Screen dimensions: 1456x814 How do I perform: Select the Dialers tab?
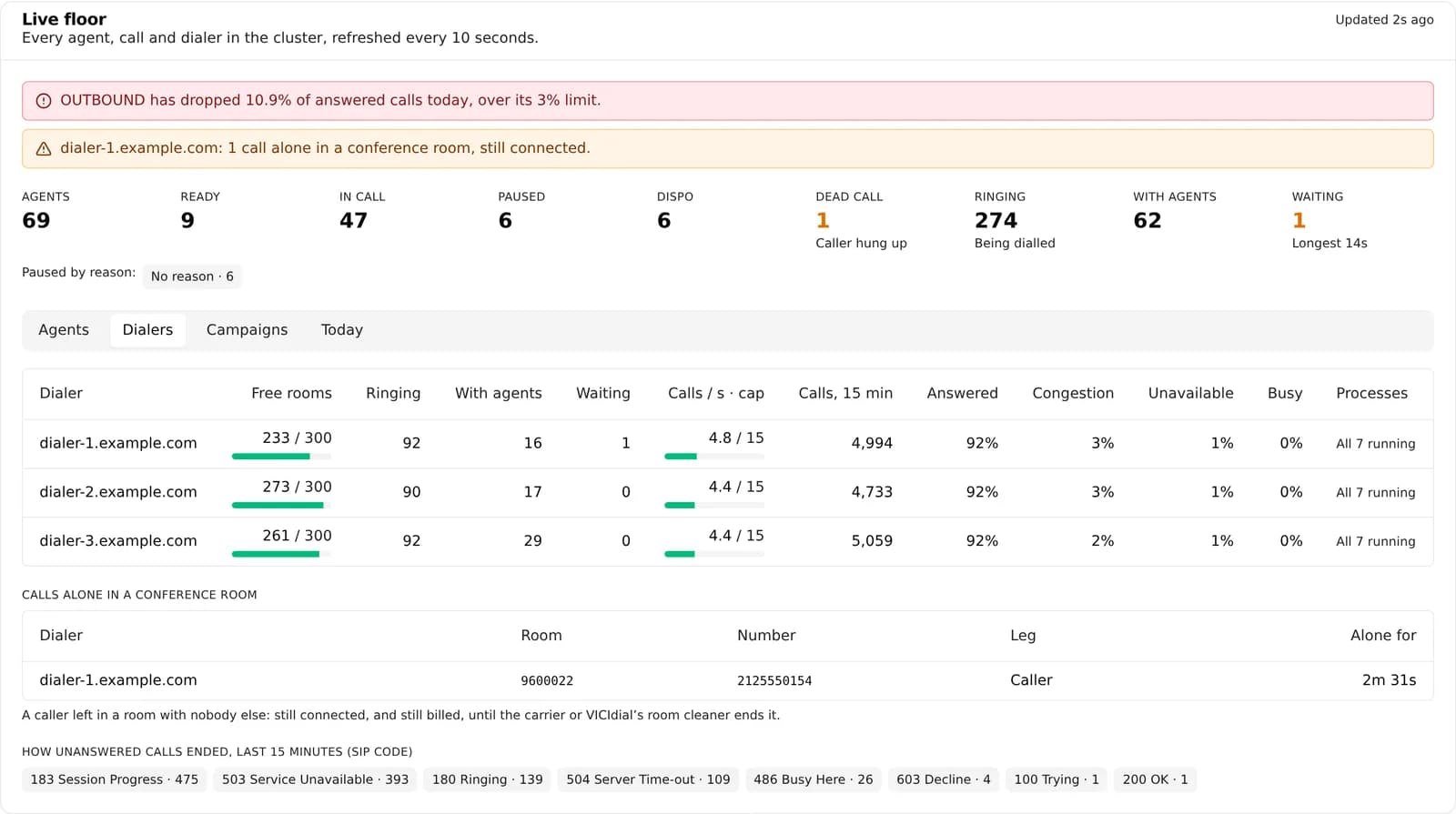pyautogui.click(x=147, y=330)
